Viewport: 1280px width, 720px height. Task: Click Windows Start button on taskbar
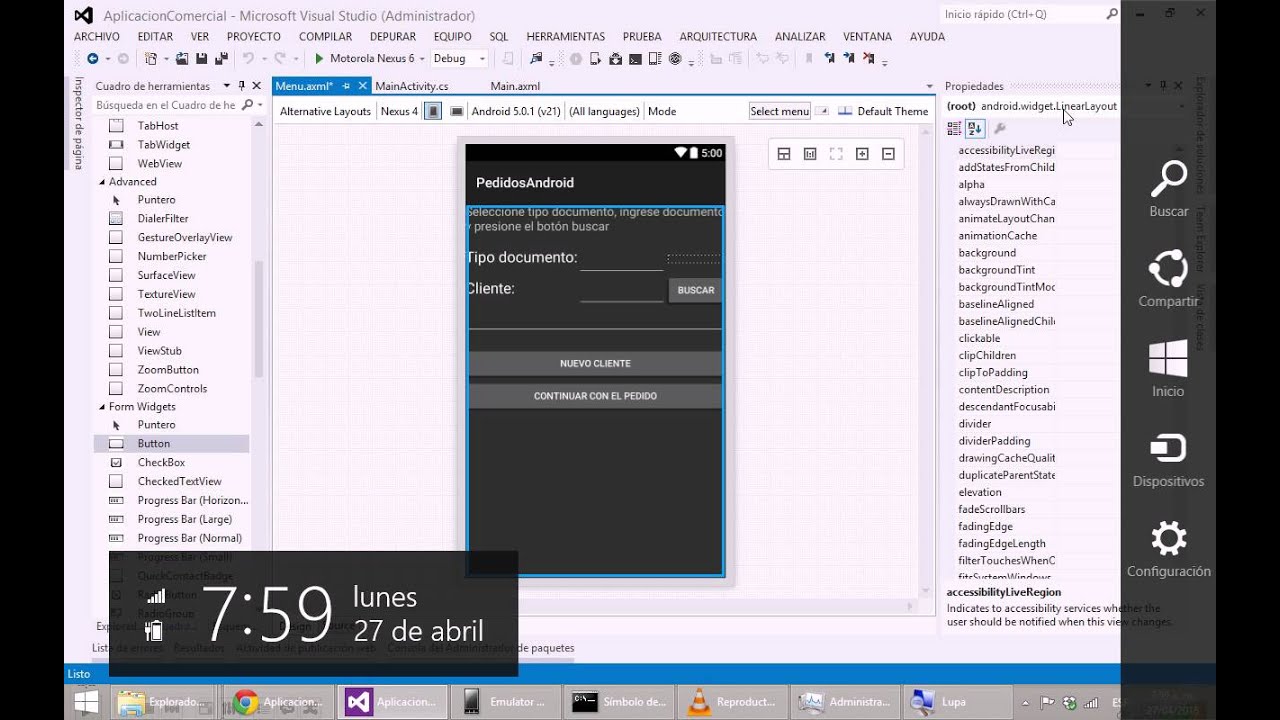(x=86, y=702)
